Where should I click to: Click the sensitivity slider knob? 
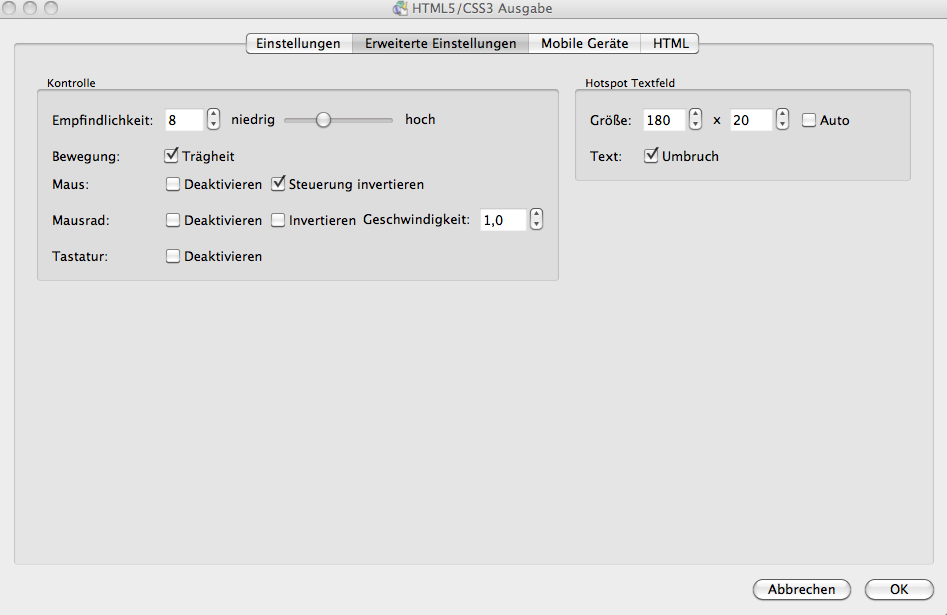point(323,120)
